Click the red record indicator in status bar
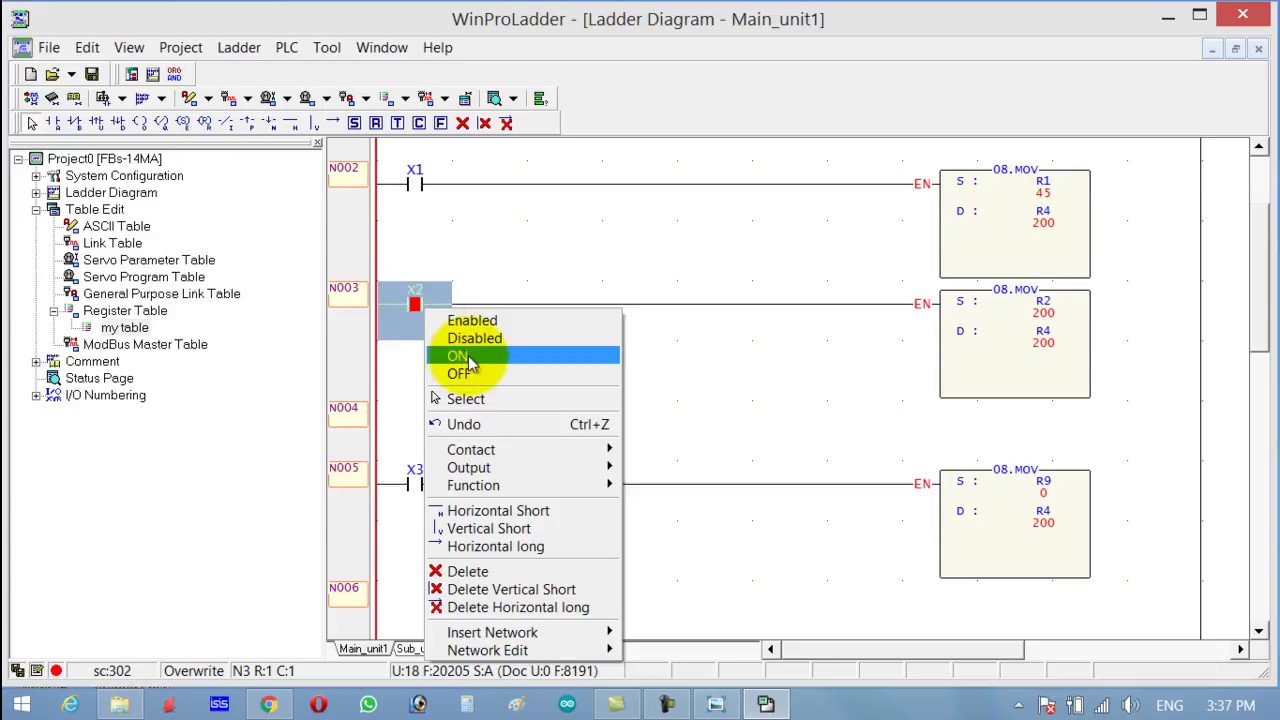The image size is (1280, 720). click(56, 671)
